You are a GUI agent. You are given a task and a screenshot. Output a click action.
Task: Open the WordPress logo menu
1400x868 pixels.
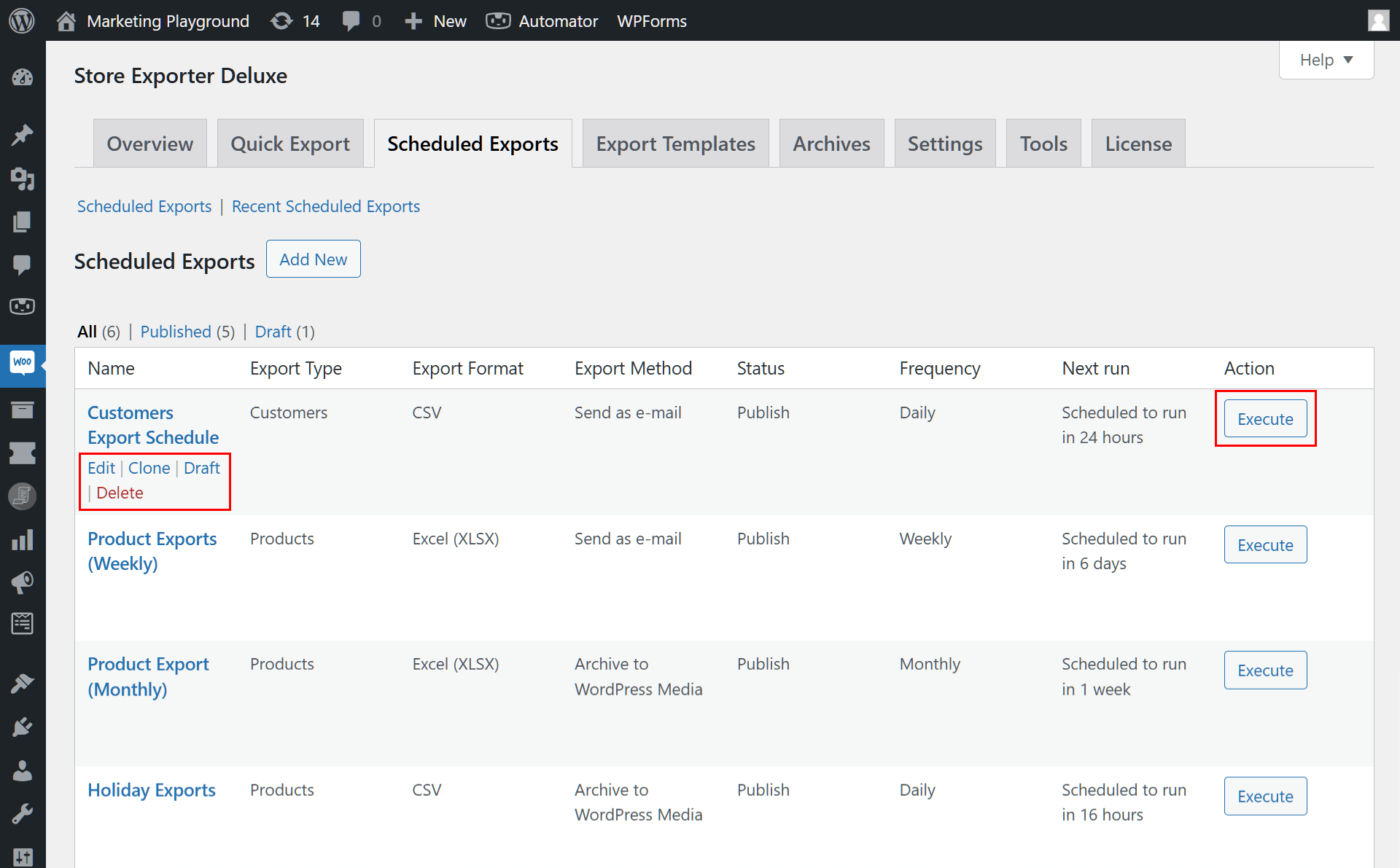coord(22,20)
